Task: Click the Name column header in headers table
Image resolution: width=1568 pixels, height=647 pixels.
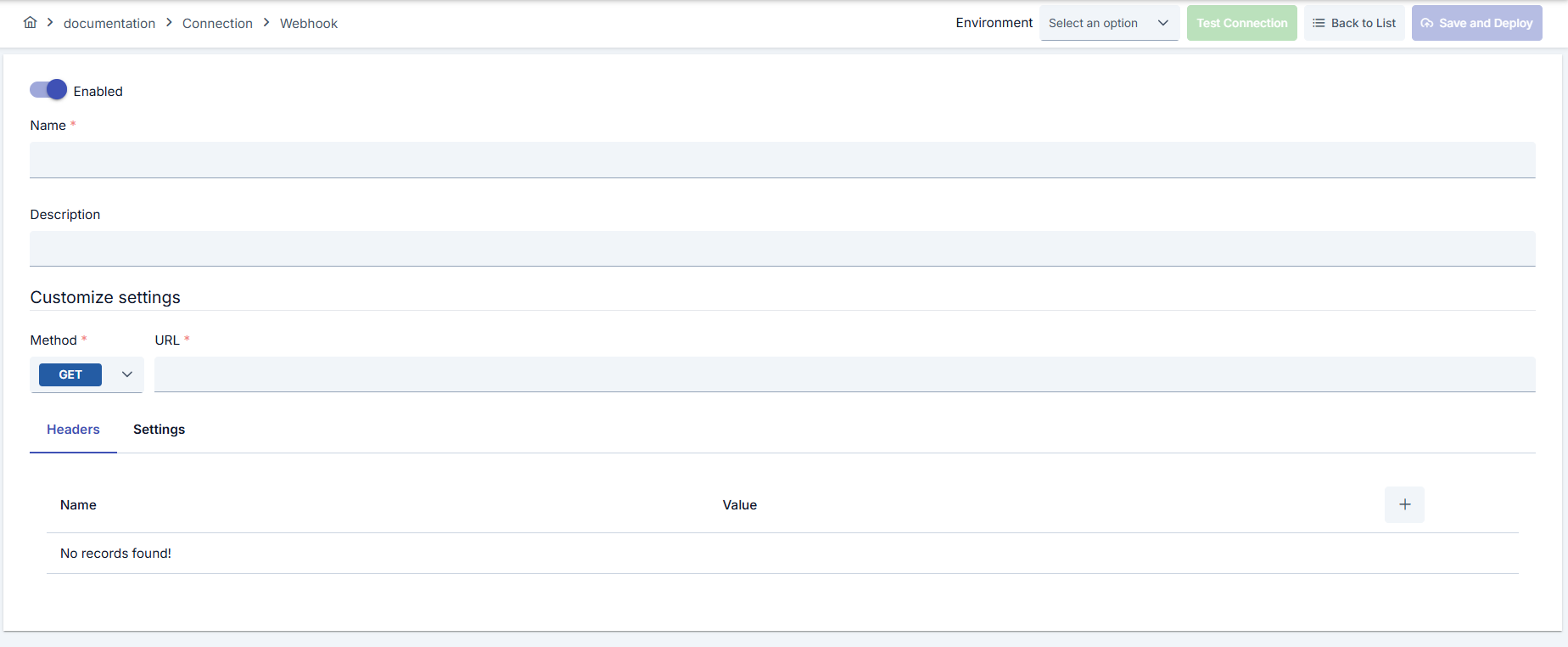Action: coord(78,505)
